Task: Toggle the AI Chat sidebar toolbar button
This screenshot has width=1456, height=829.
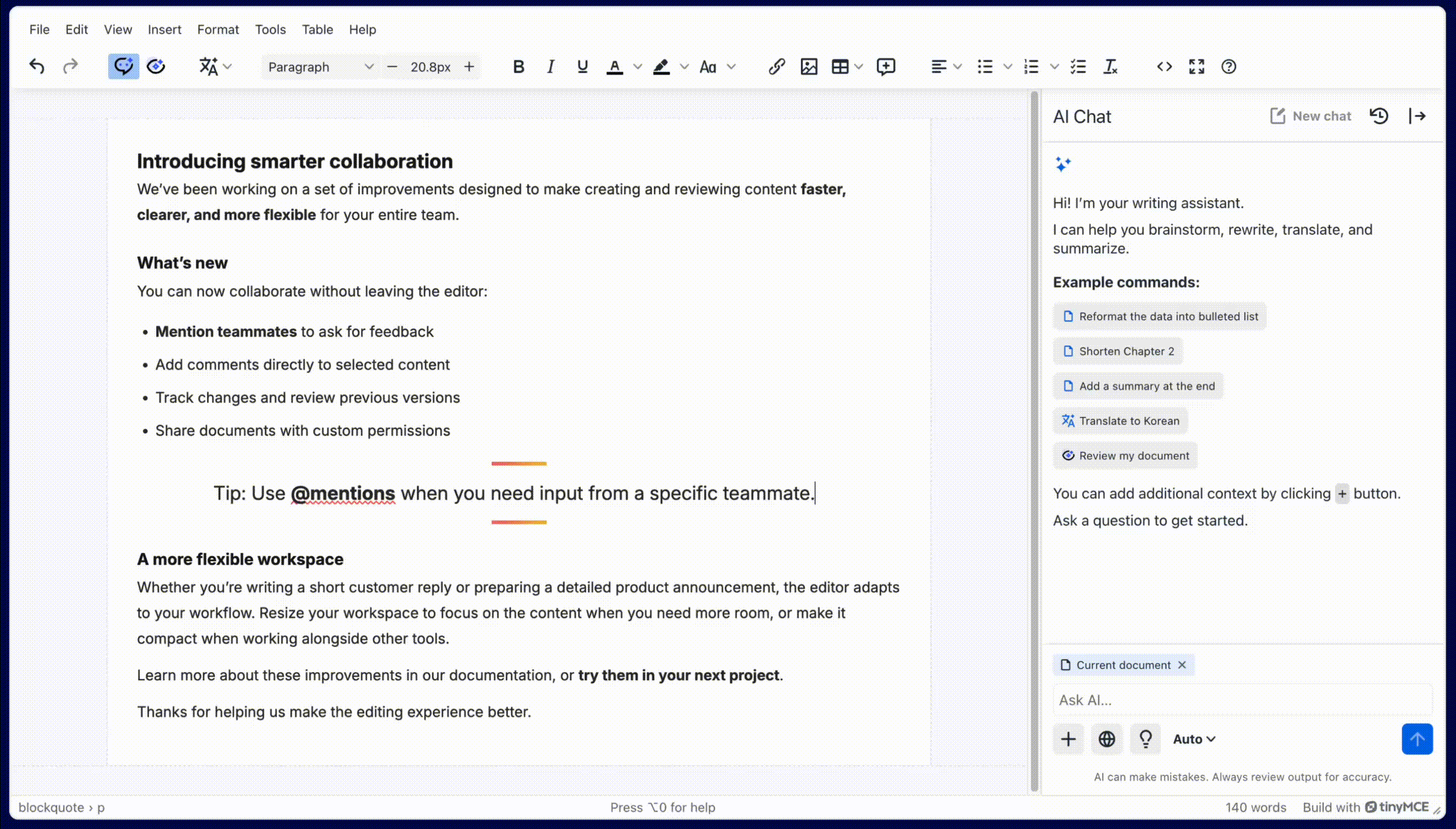Action: pos(123,67)
